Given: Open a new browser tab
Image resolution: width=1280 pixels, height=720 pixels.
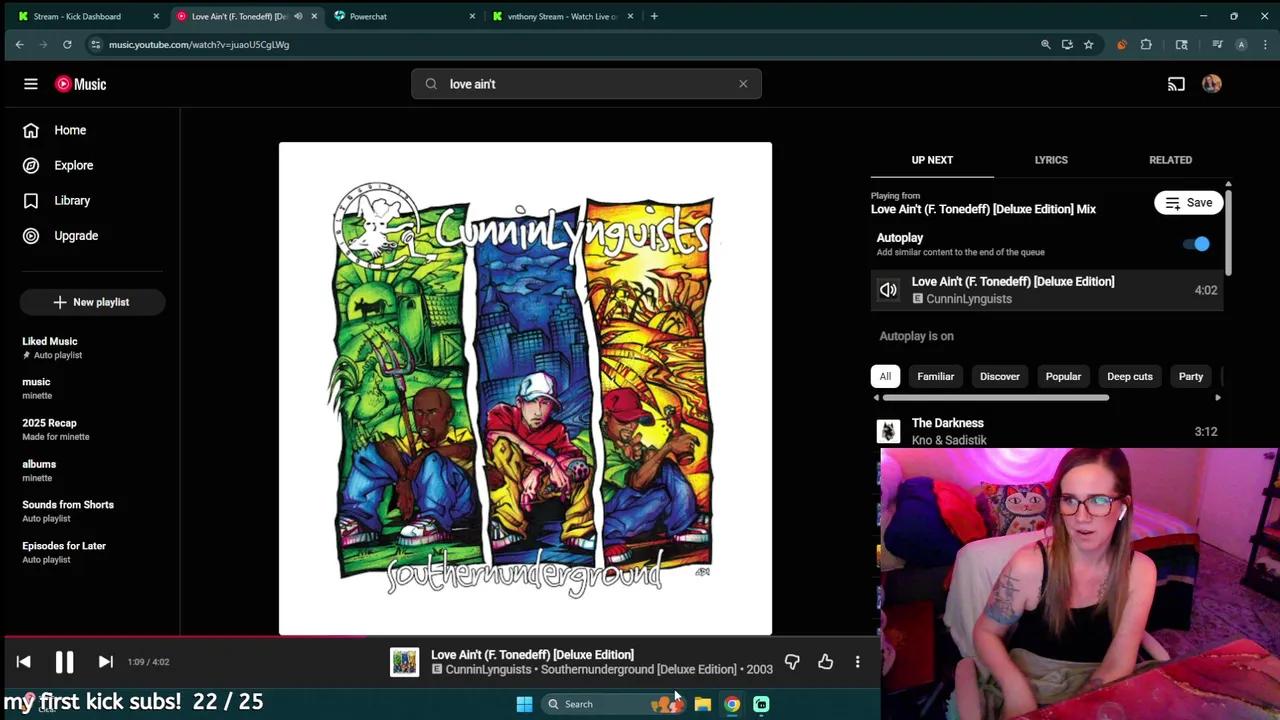Looking at the screenshot, I should pos(654,16).
